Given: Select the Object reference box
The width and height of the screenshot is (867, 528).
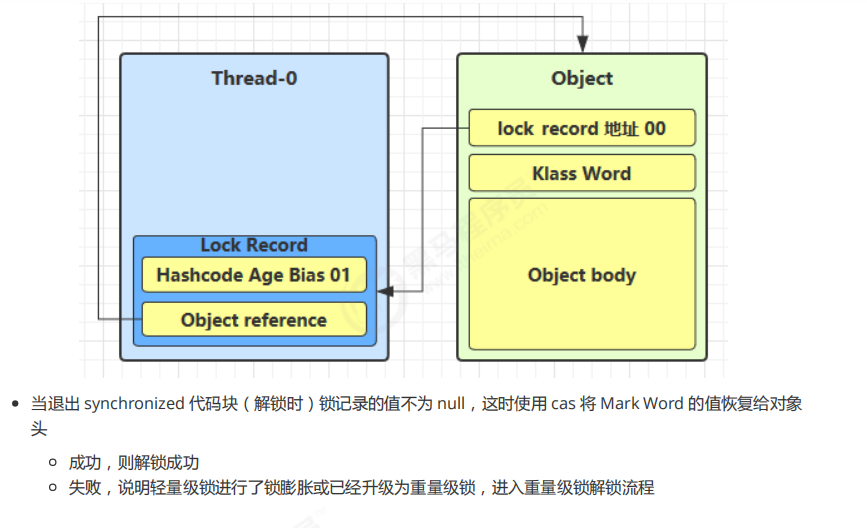Looking at the screenshot, I should [254, 320].
